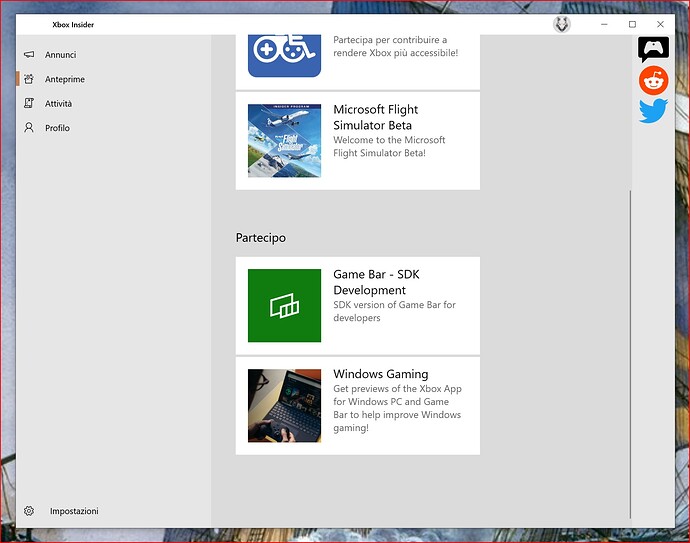Click 'Welcome to the Microsoft Flight Simulator Beta!' text
The height and width of the screenshot is (543, 690).
(389, 146)
